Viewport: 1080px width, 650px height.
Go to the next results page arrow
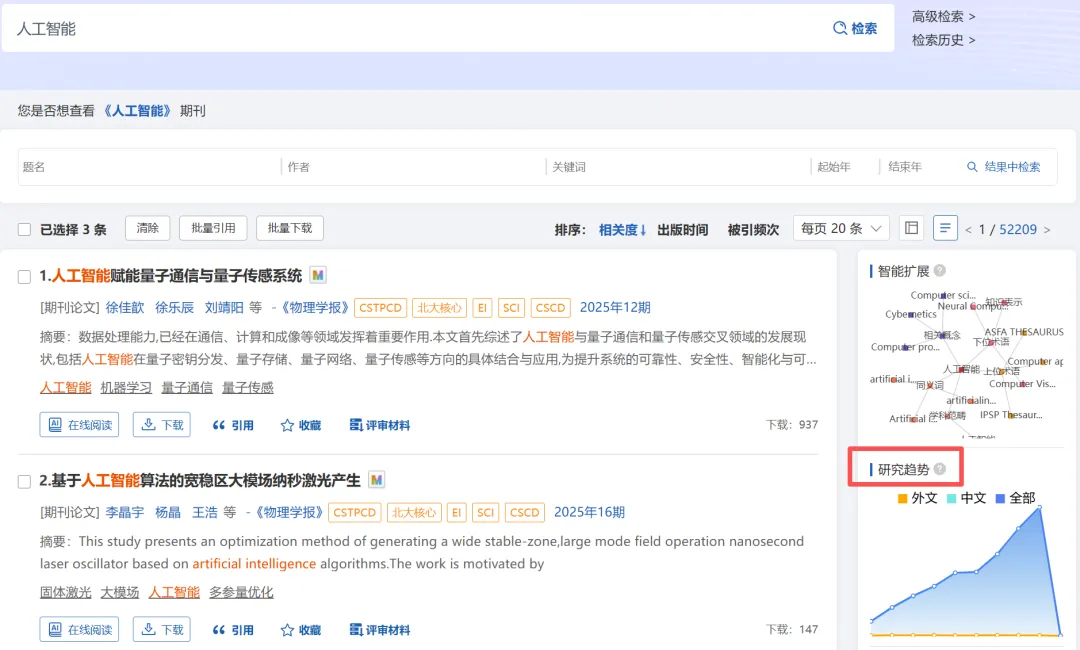point(1047,230)
